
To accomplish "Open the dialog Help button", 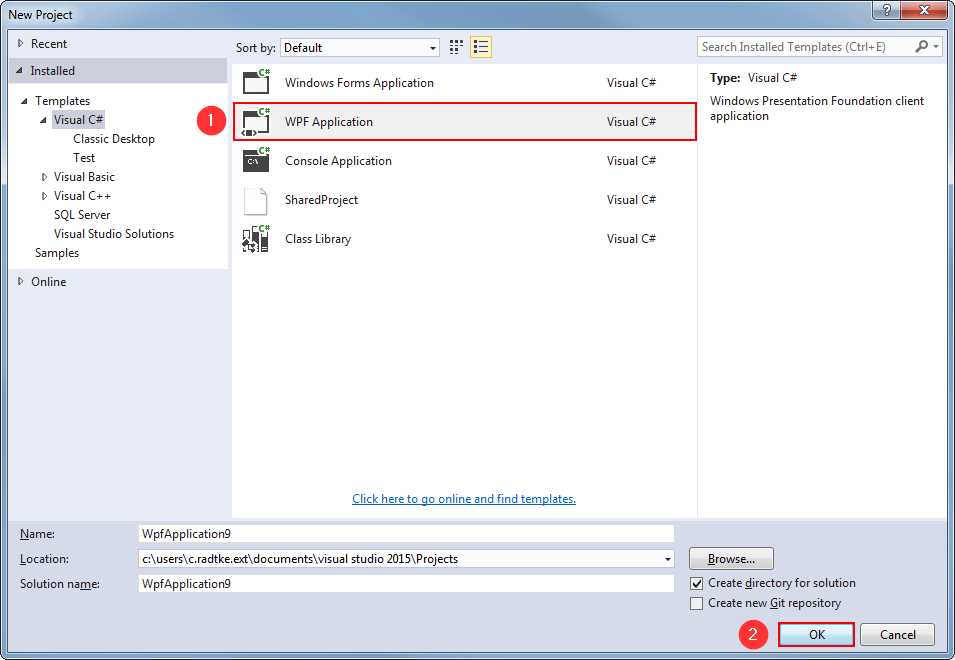I will coord(887,10).
